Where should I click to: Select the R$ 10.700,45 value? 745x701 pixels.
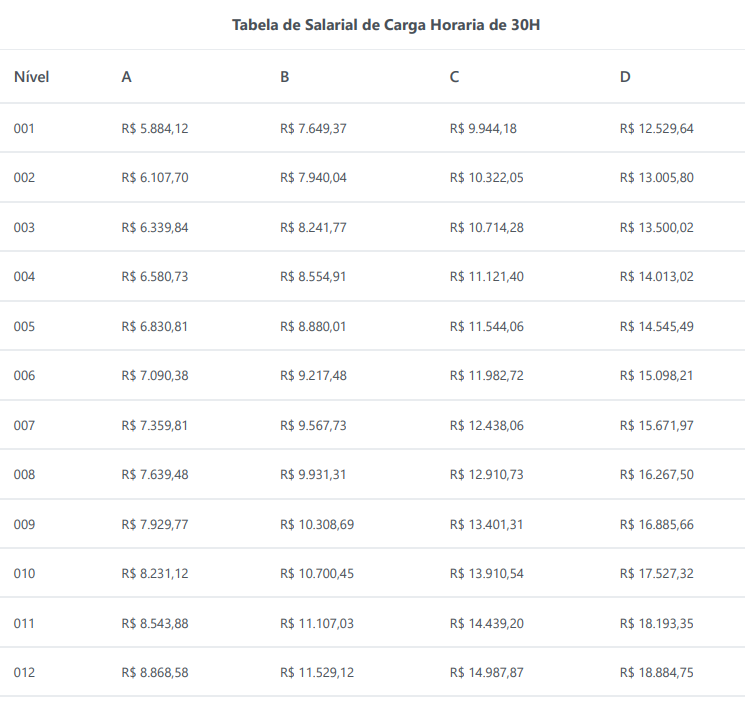317,574
